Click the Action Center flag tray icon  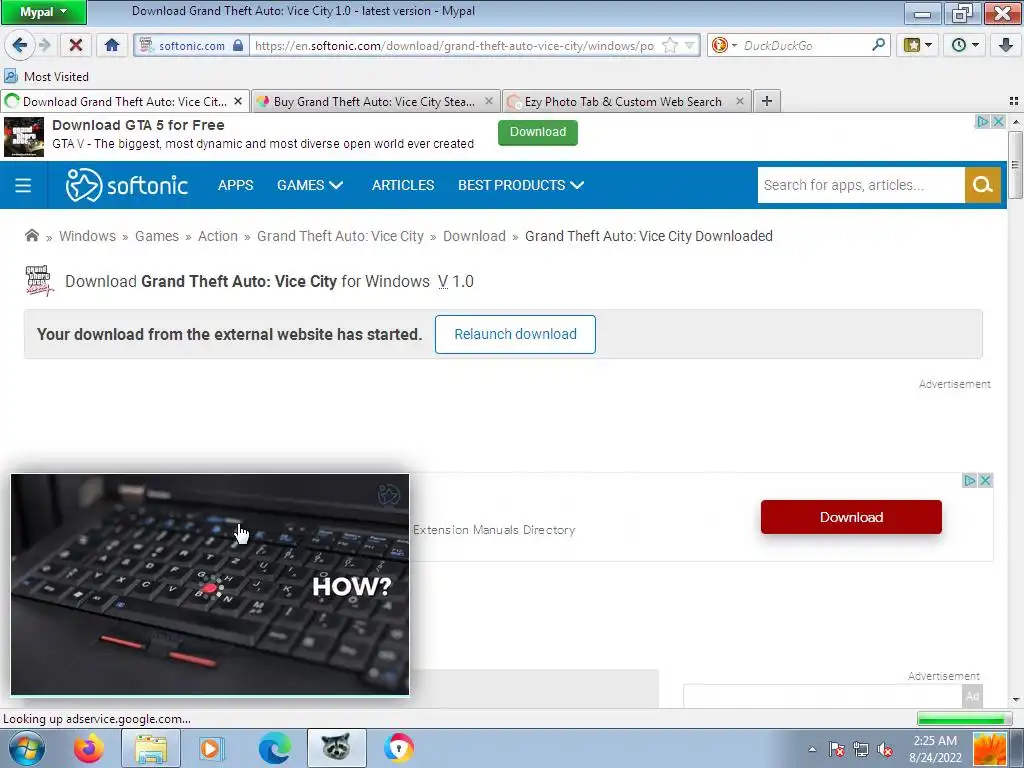pos(837,750)
